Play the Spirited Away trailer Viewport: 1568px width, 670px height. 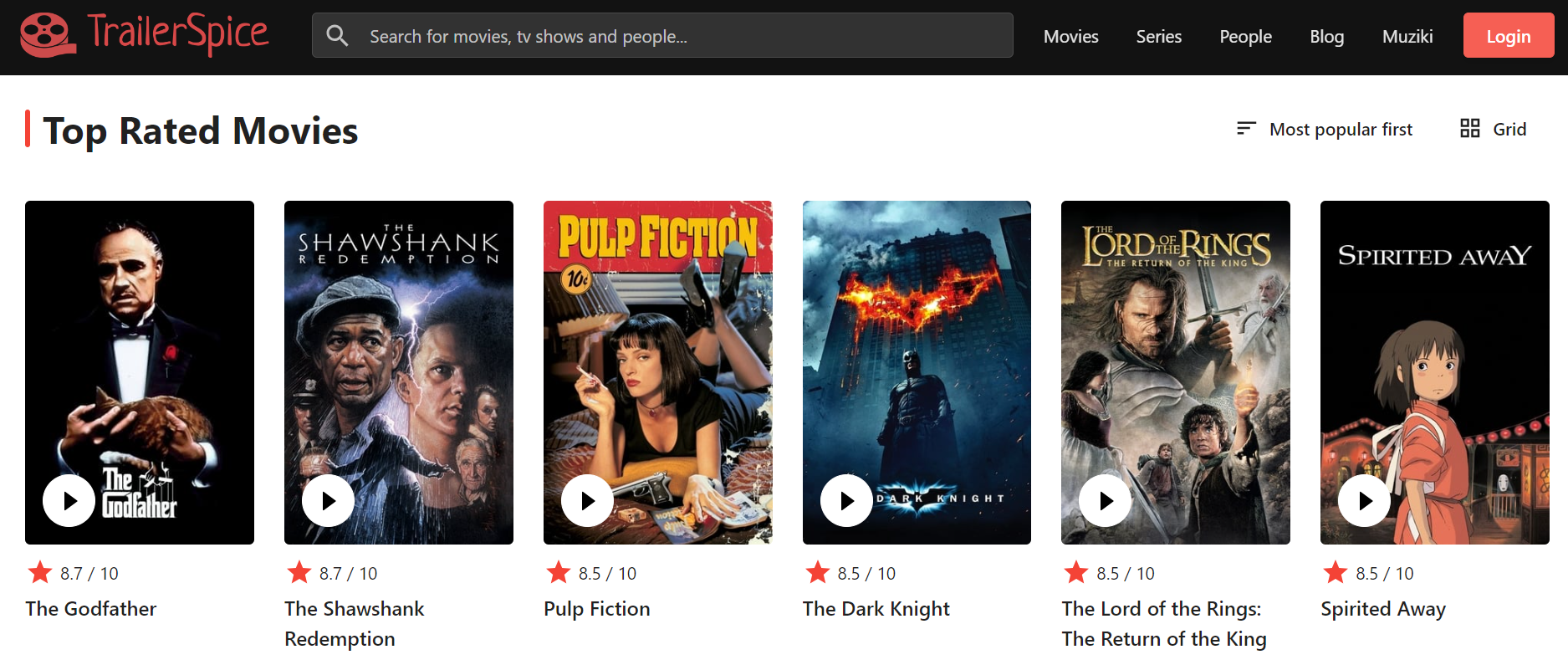click(1364, 500)
